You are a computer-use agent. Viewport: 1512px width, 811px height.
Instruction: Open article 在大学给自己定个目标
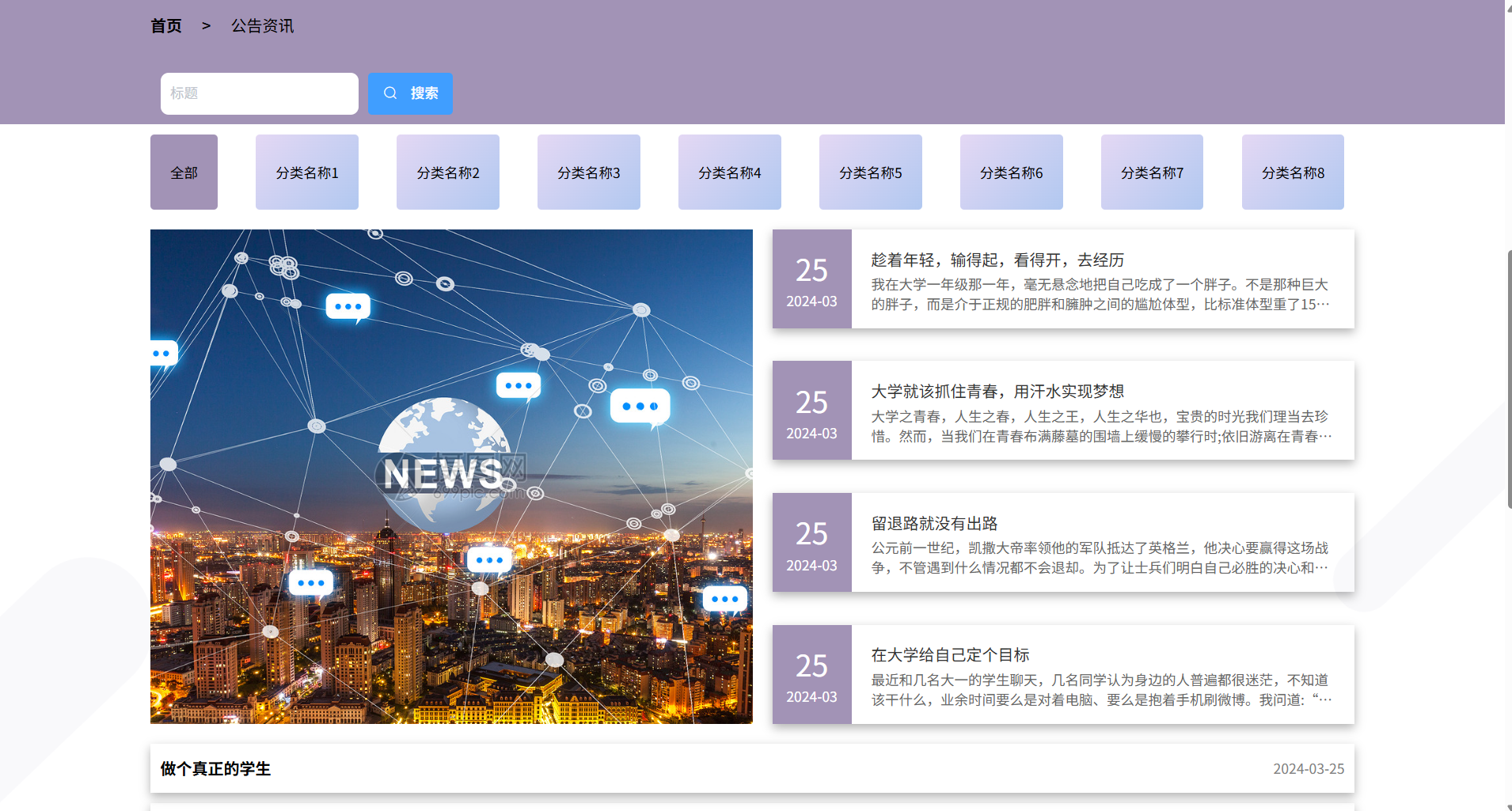[950, 655]
